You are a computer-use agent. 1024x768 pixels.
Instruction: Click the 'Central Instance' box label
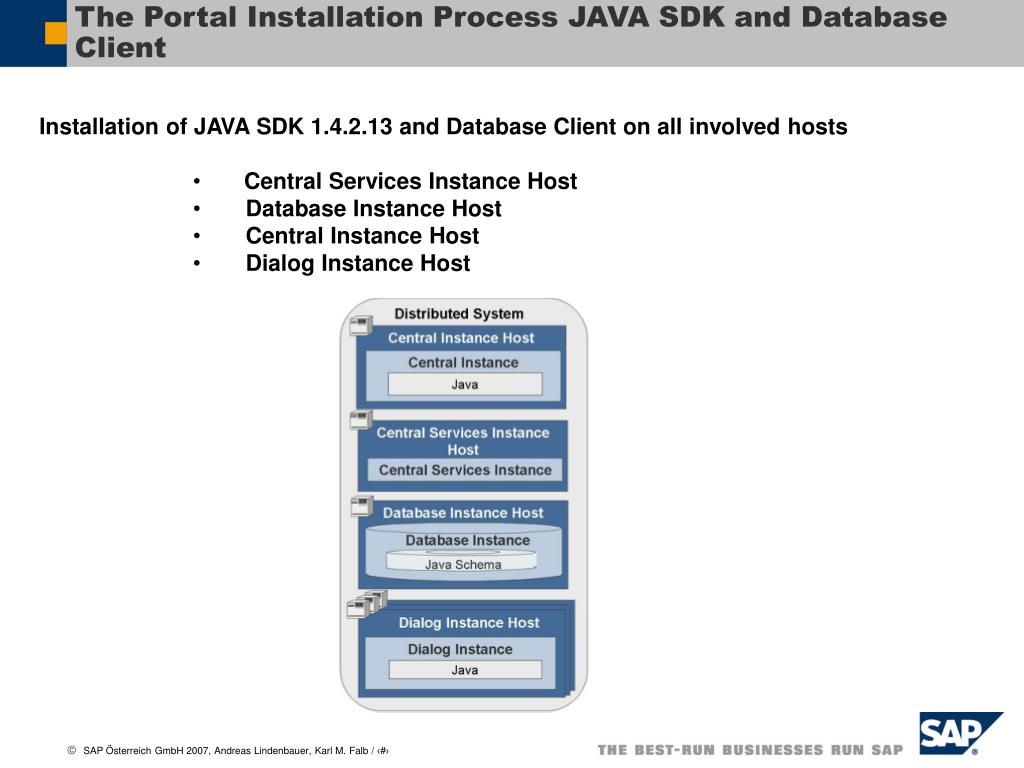[x=464, y=362]
